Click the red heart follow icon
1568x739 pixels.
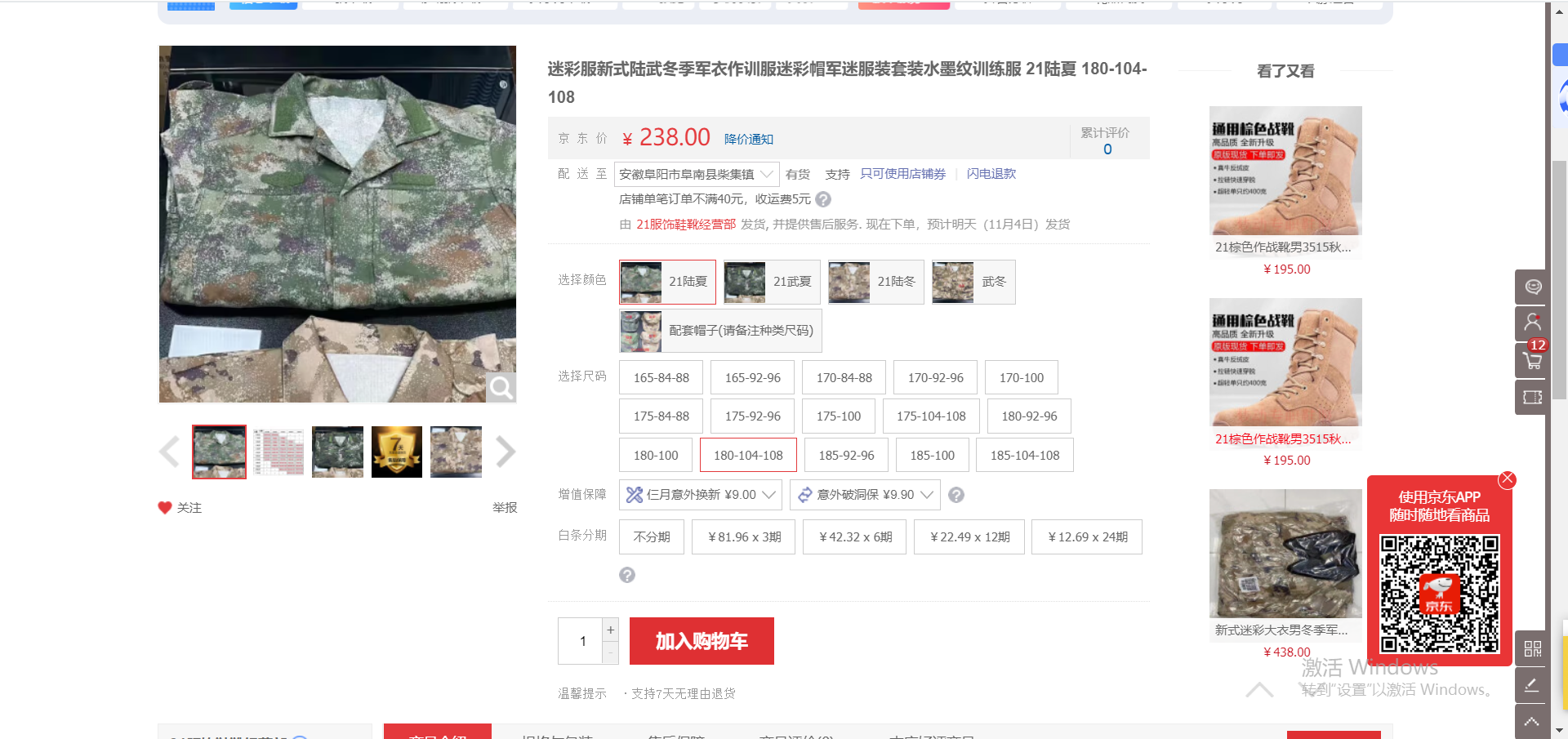point(165,508)
